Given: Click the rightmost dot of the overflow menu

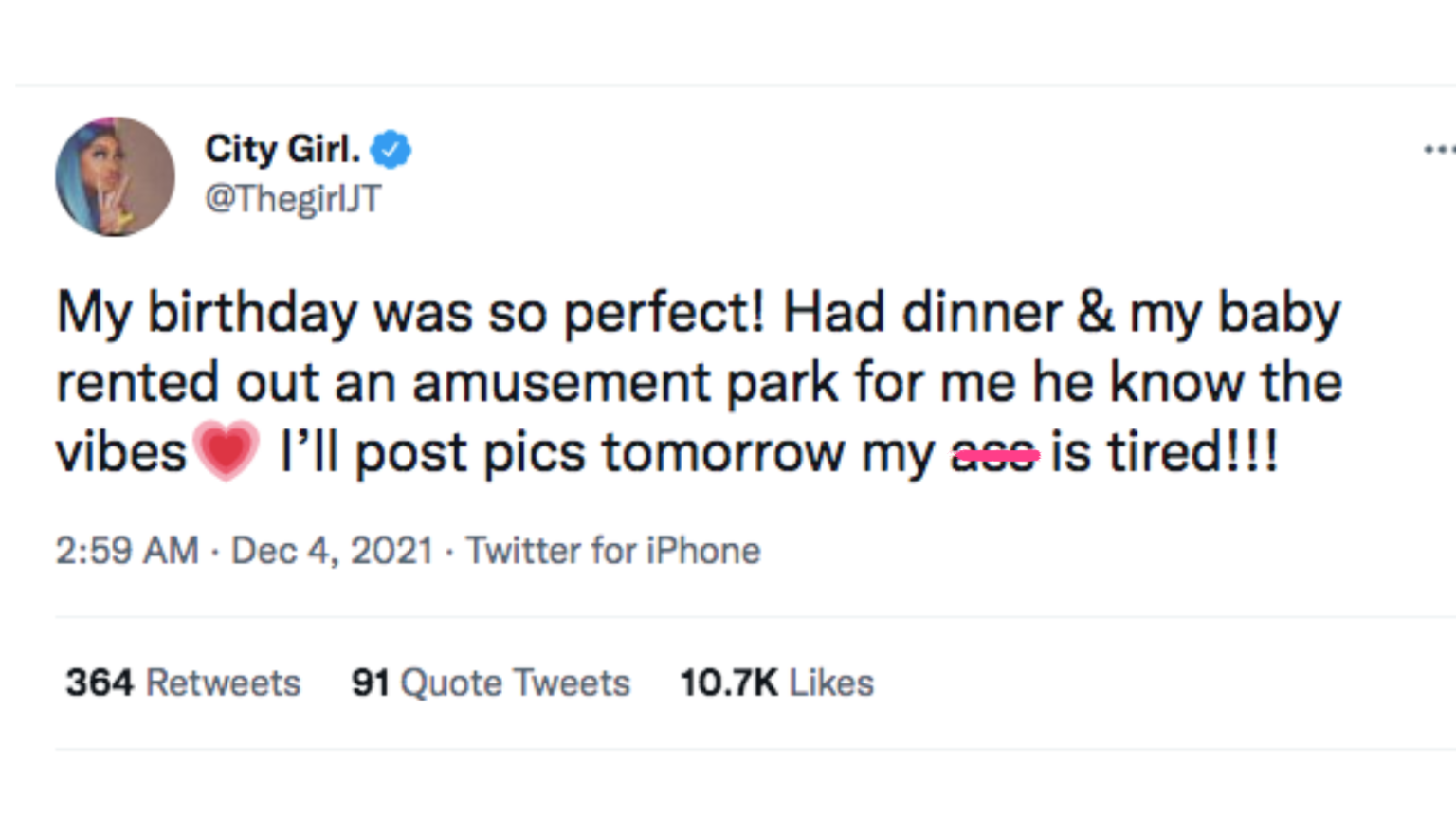Looking at the screenshot, I should [x=1453, y=149].
